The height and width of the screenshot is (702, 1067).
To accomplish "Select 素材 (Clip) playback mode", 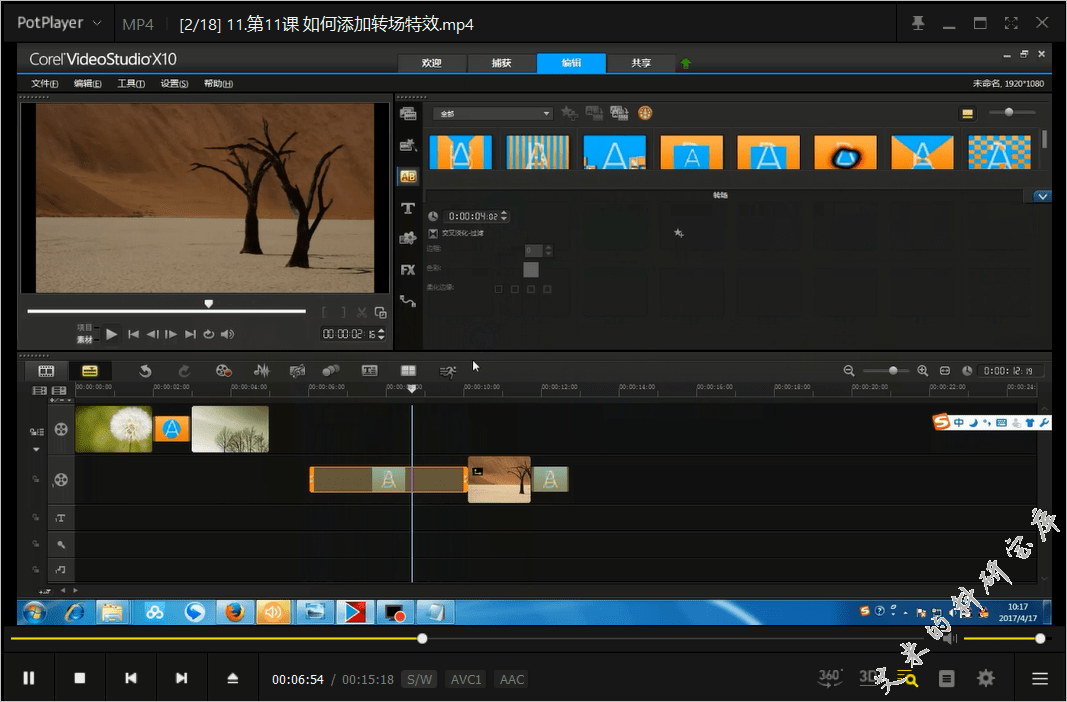I will (84, 339).
